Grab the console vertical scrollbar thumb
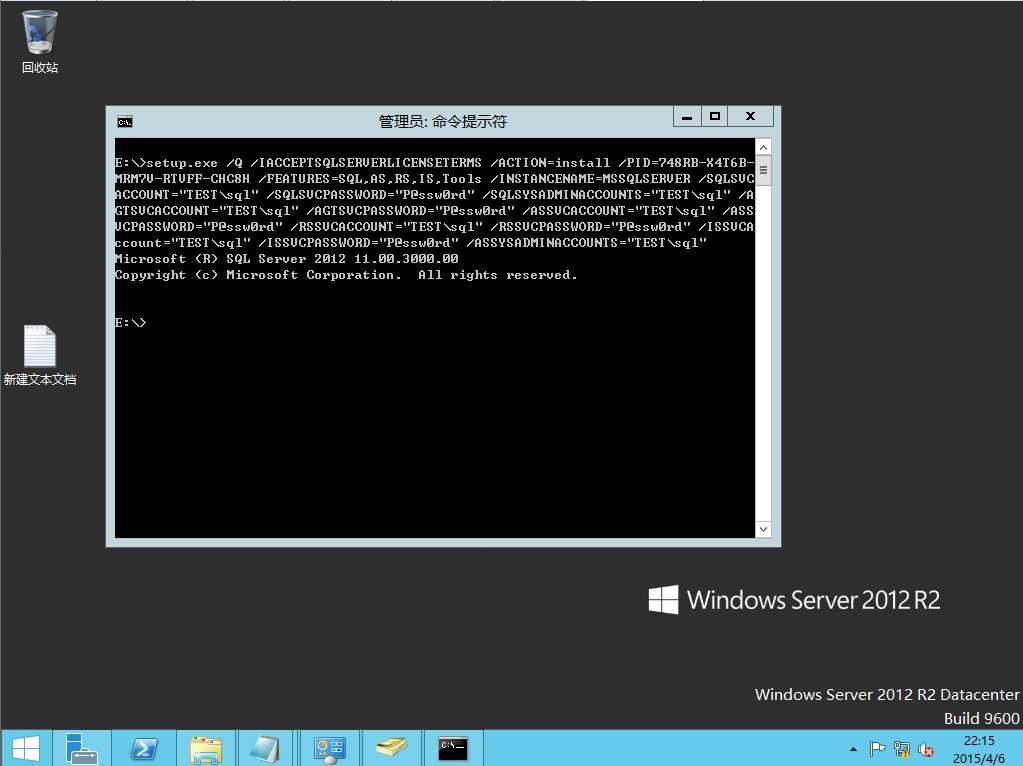Screen dimensions: 1023x766 point(763,171)
